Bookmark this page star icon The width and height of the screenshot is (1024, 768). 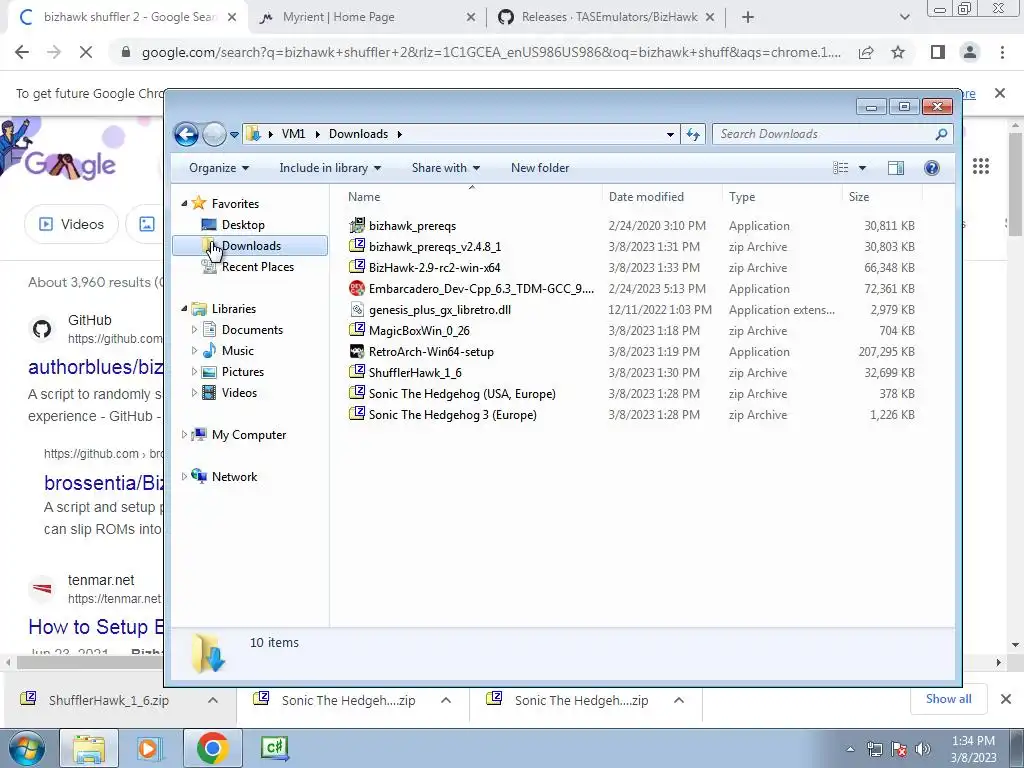(898, 52)
